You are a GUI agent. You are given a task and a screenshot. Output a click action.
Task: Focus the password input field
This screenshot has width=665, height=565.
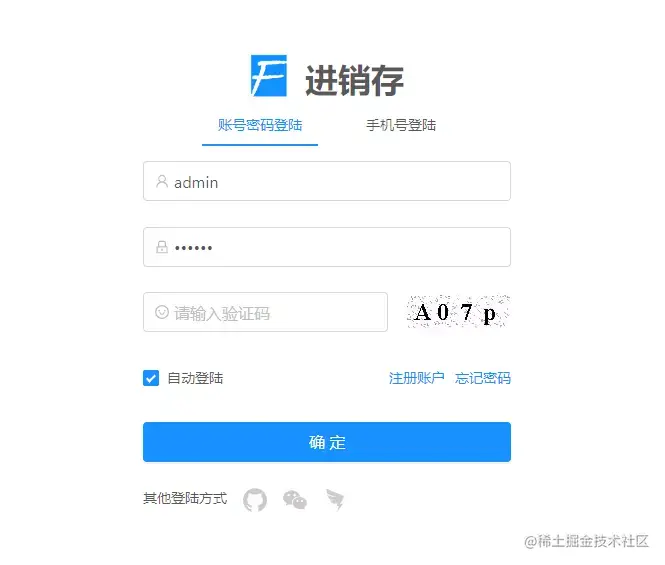click(327, 247)
